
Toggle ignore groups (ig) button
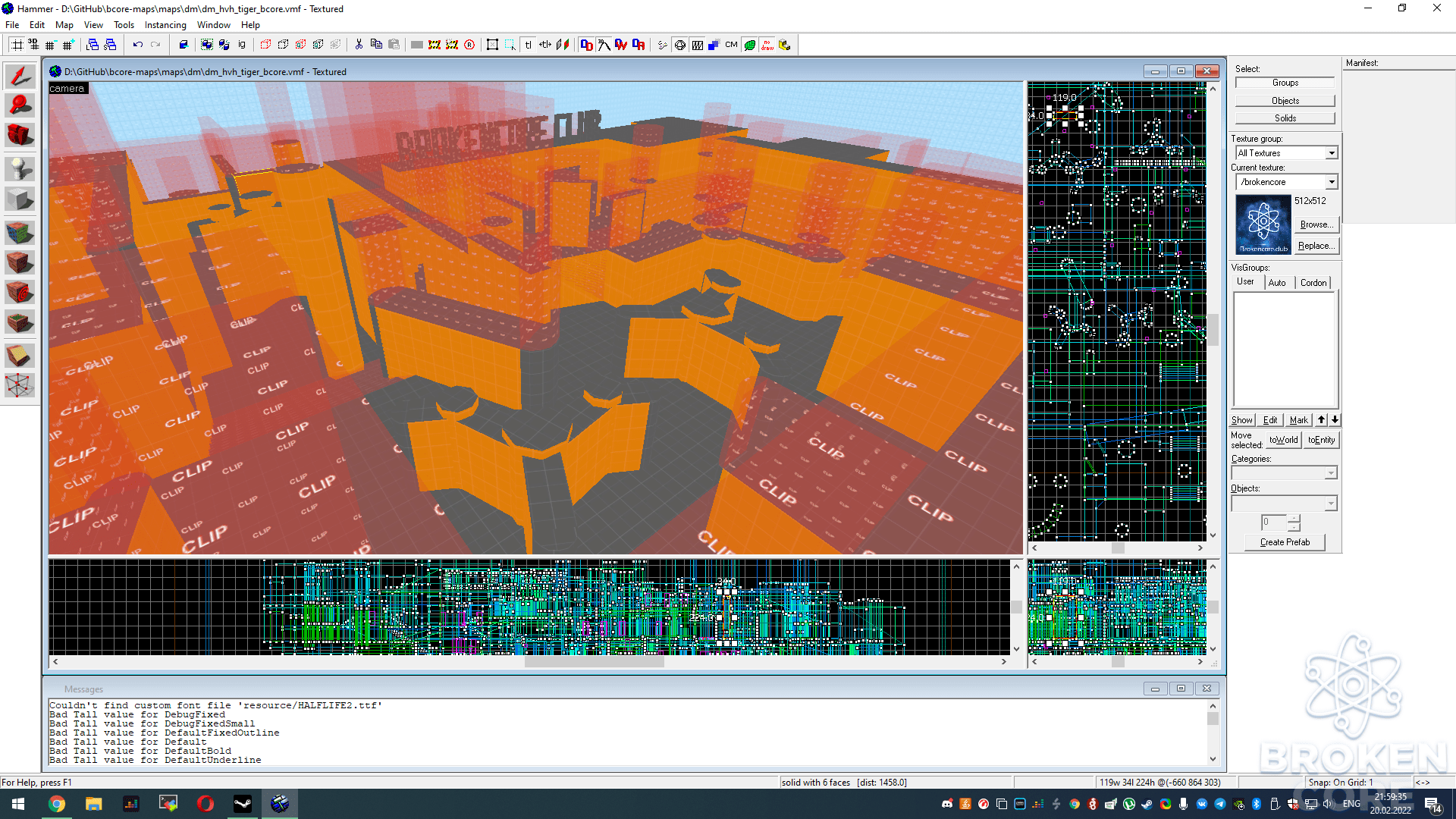[x=242, y=45]
